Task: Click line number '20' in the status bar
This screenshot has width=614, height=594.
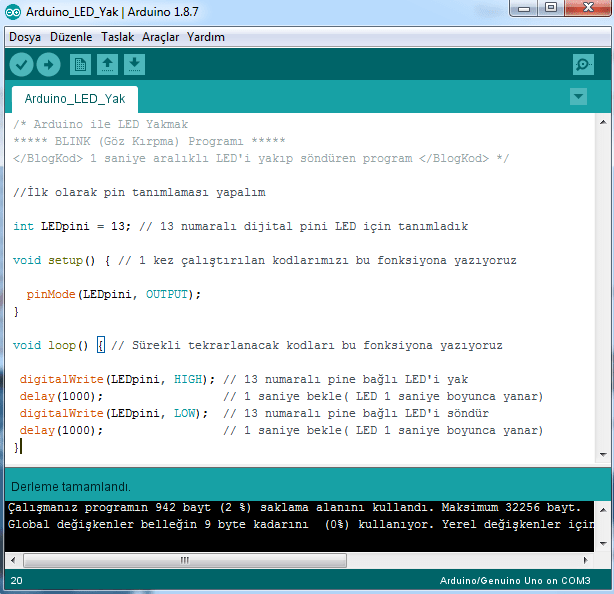Action: pos(16,581)
